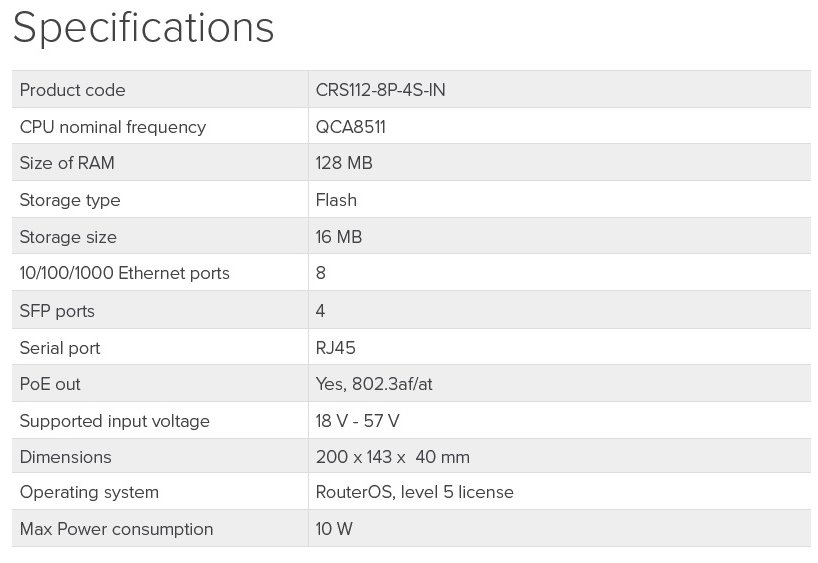Select the product code value CRS112-8P-4S-IN

pyautogui.click(x=380, y=90)
